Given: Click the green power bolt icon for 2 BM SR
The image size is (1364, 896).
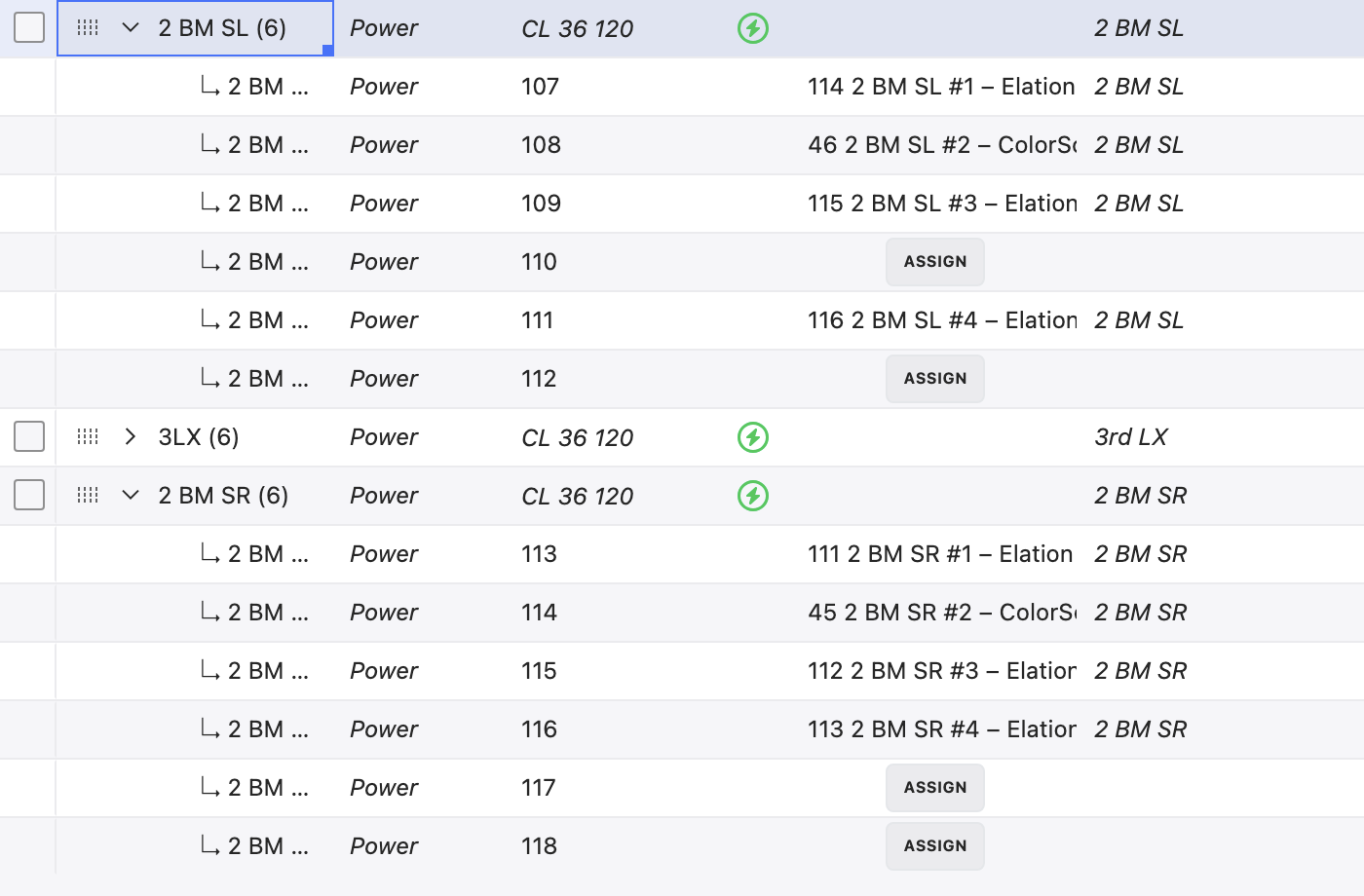Looking at the screenshot, I should click(753, 496).
